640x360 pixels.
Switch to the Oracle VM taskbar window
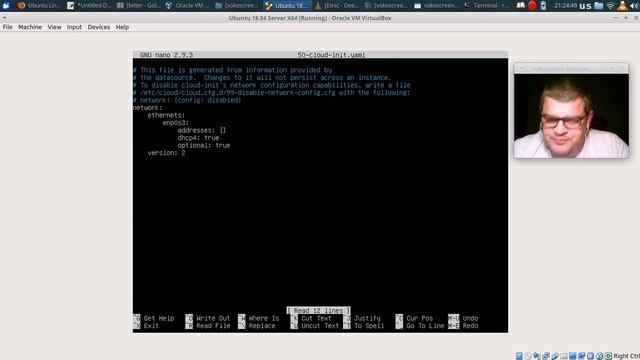click(x=188, y=5)
